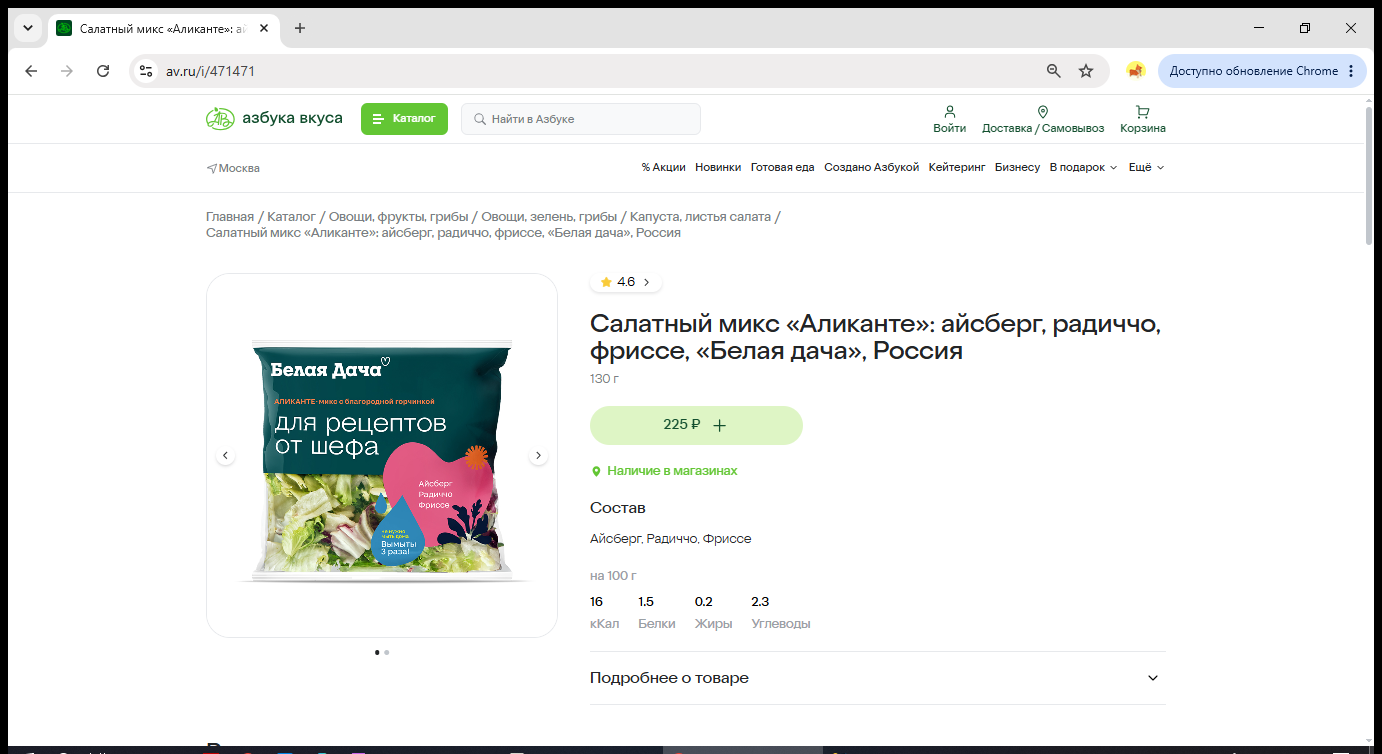Change the city from Москва

233,168
